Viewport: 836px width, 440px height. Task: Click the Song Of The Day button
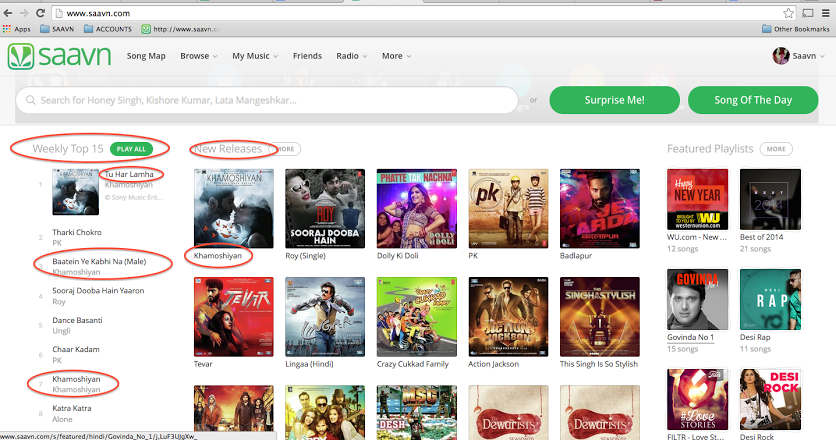[753, 100]
